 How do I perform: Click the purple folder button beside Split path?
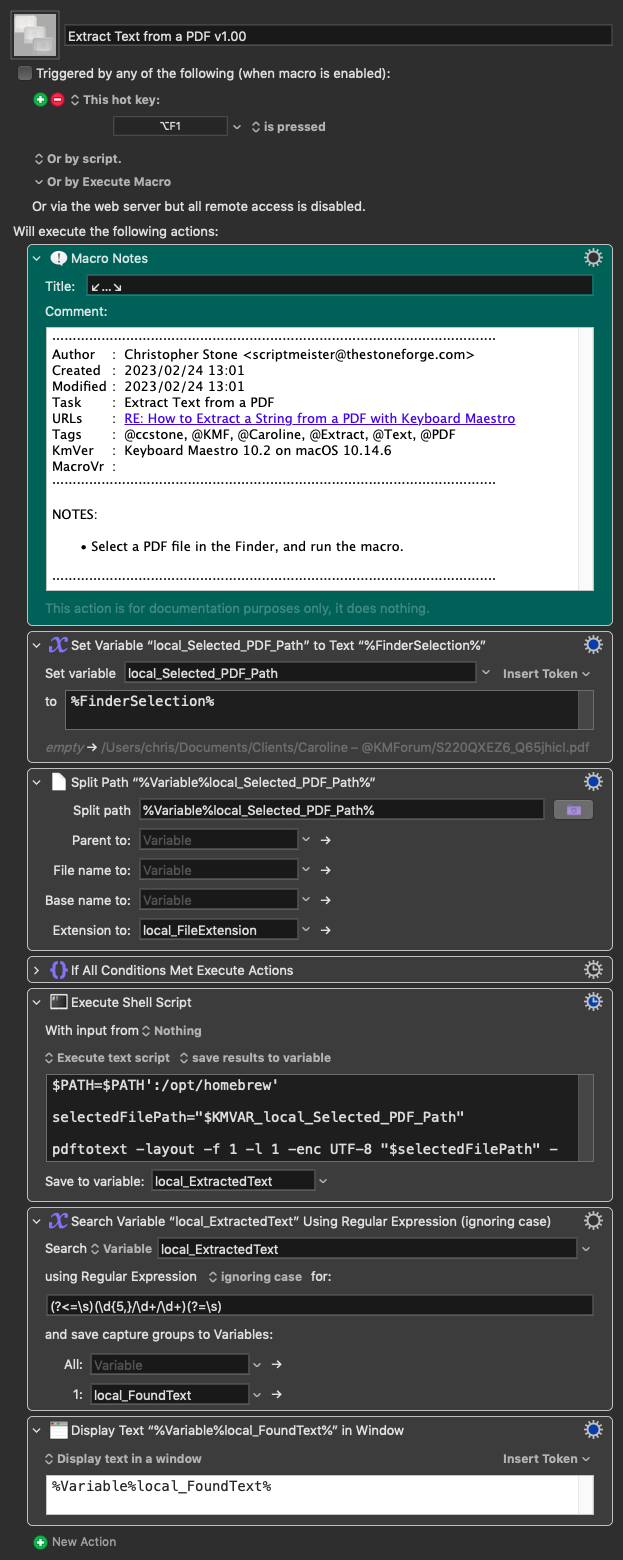coord(573,809)
